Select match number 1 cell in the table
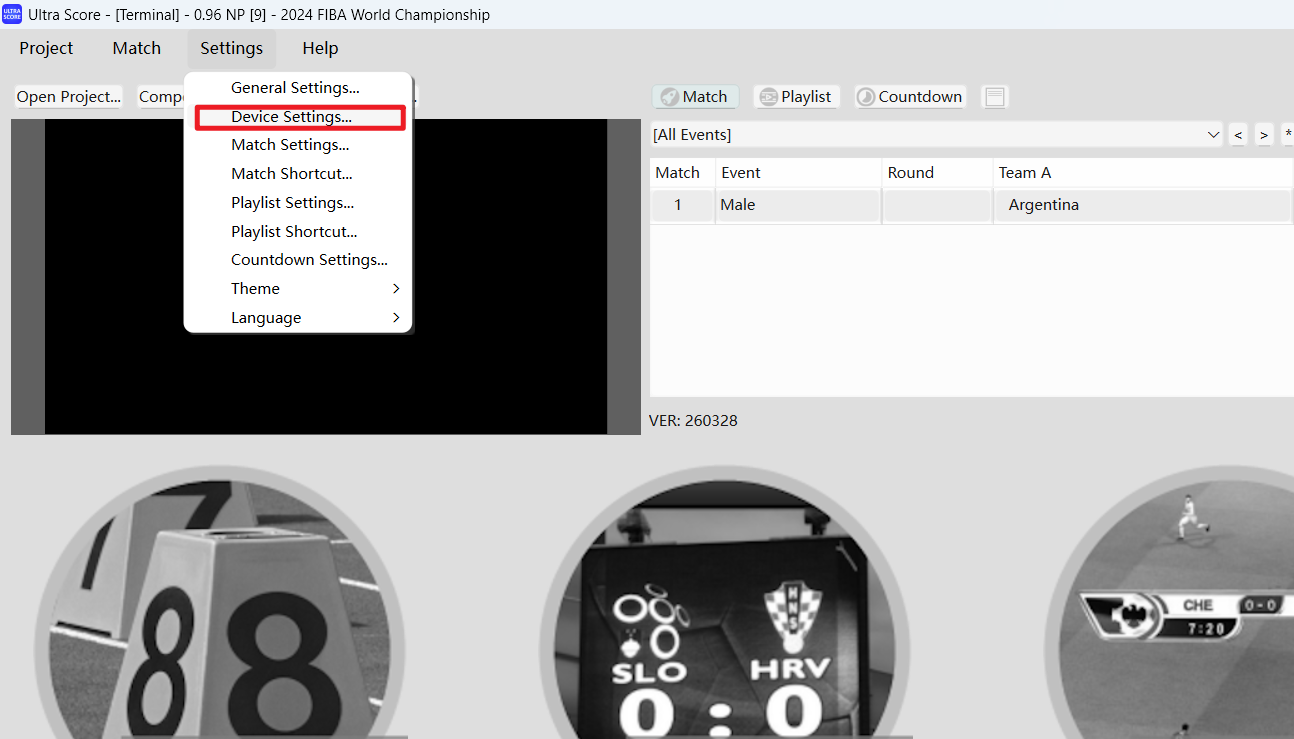1294x739 pixels. pyautogui.click(x=682, y=206)
